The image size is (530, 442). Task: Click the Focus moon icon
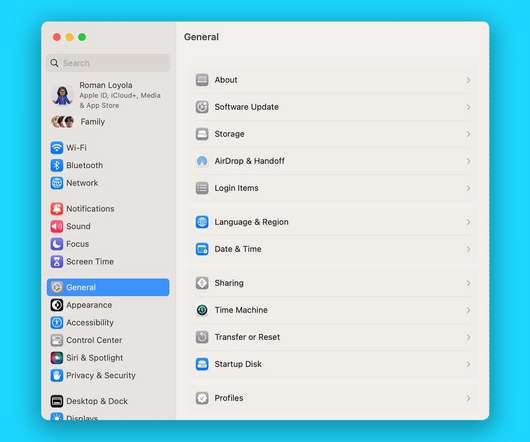[x=56, y=244]
